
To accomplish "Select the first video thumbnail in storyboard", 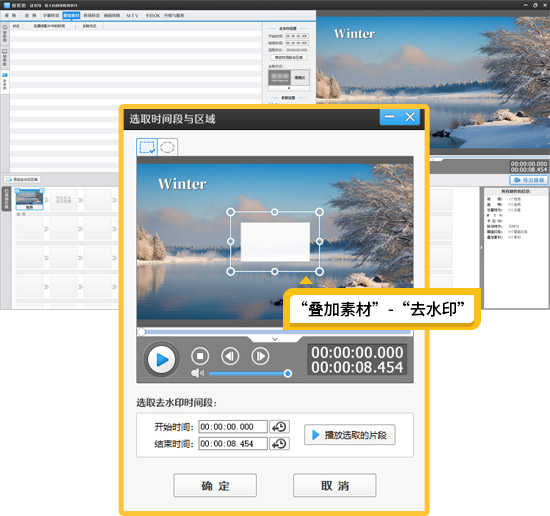I will pos(29,199).
